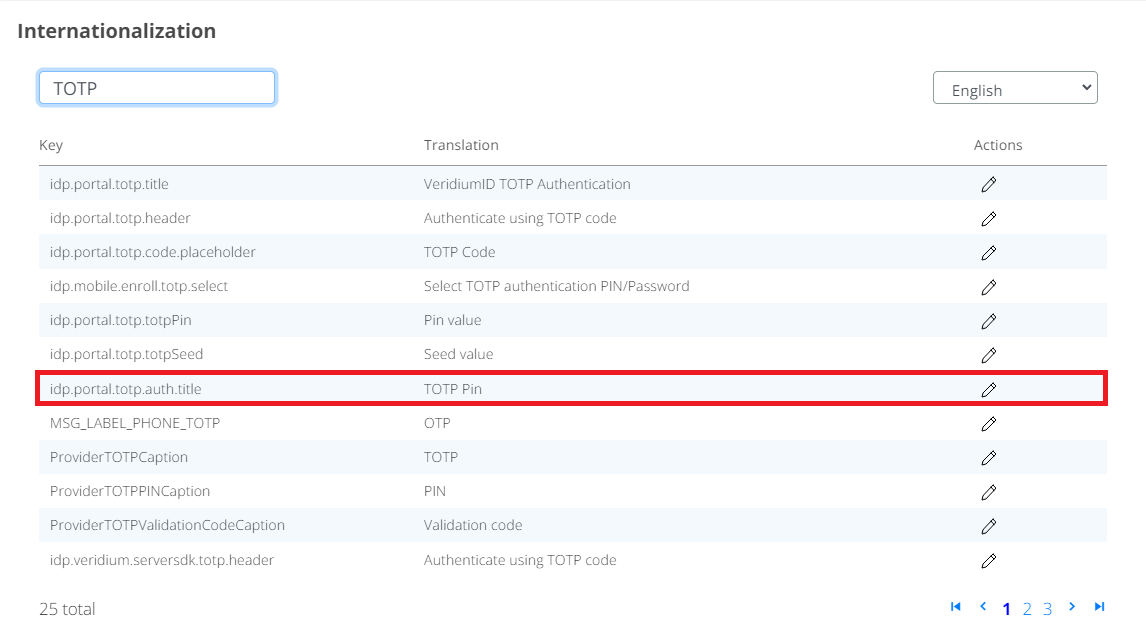Edit the Validation code translation
1146x643 pixels.
point(988,526)
